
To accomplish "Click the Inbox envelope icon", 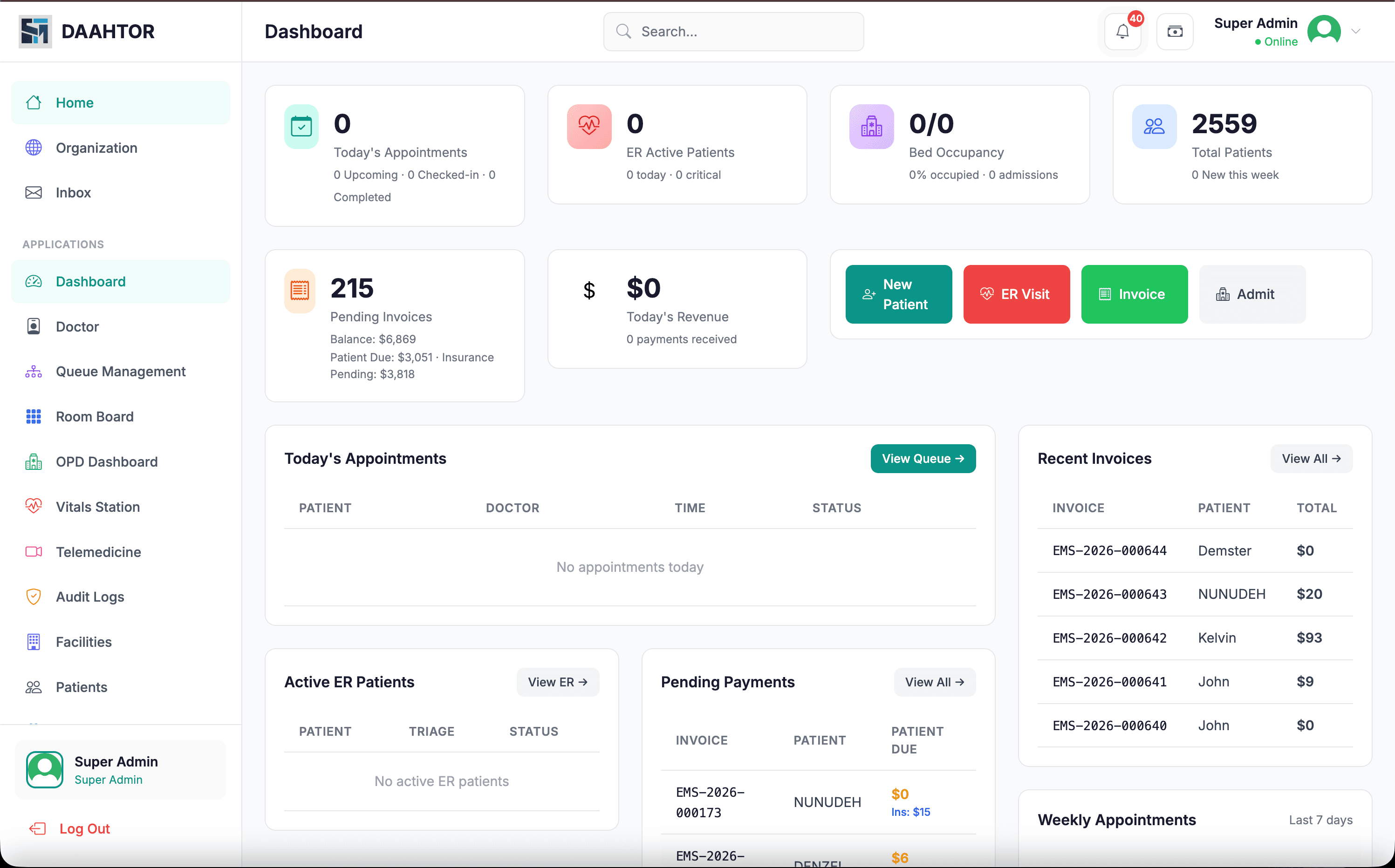I will pos(33,192).
